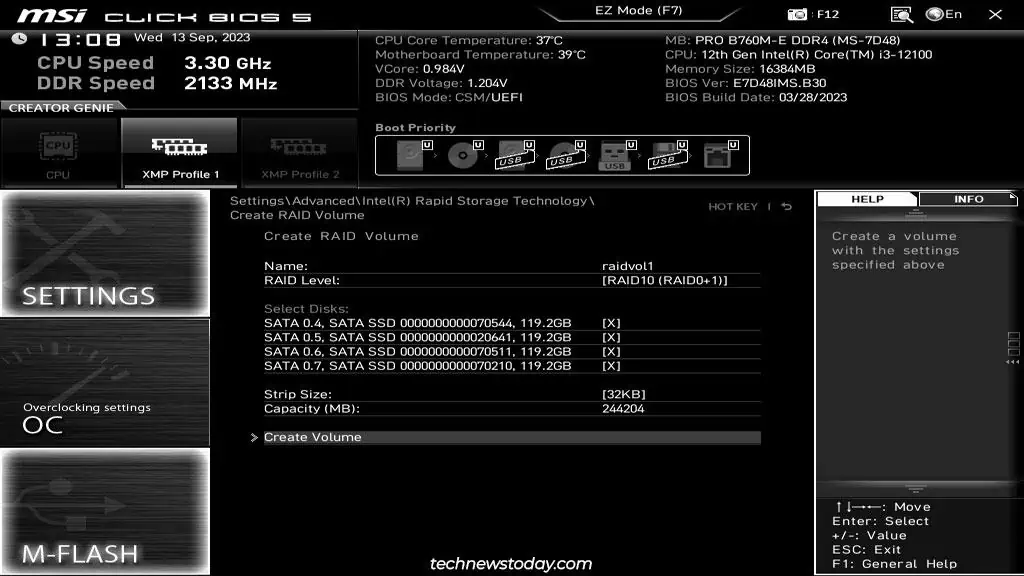Open the BIOS search icon
1024x576 pixels.
coord(901,14)
